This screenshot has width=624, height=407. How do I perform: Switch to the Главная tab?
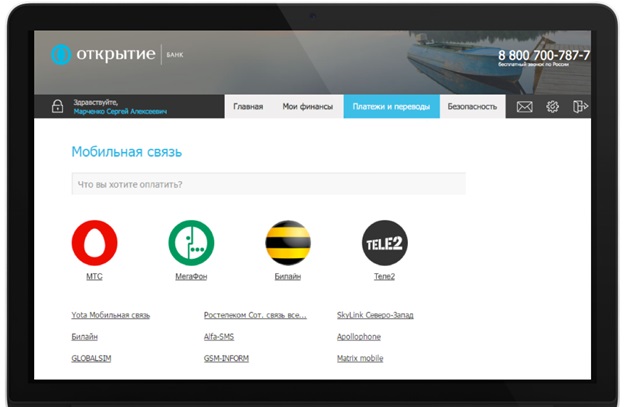(248, 107)
